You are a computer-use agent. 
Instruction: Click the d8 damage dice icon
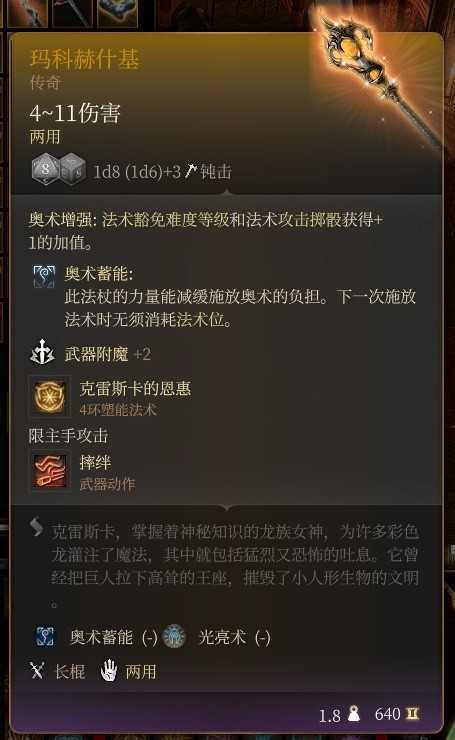pyautogui.click(x=44, y=169)
